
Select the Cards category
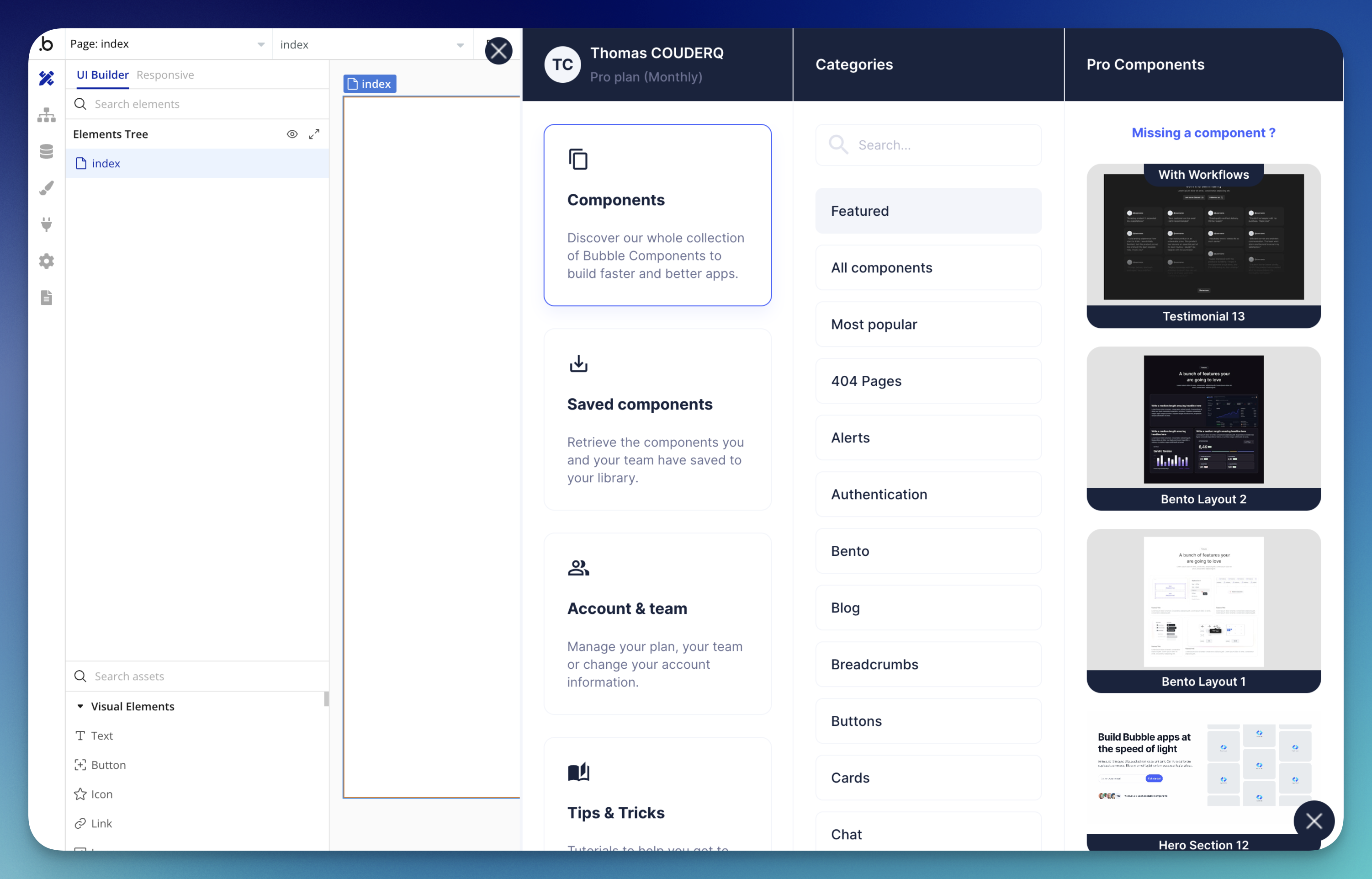[928, 778]
